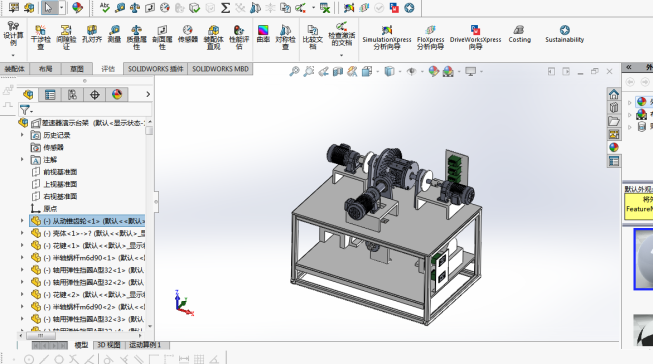This screenshot has width=653, height=364.
Task: Open the 设计算例 dropdown arrow
Action: click(x=13, y=55)
